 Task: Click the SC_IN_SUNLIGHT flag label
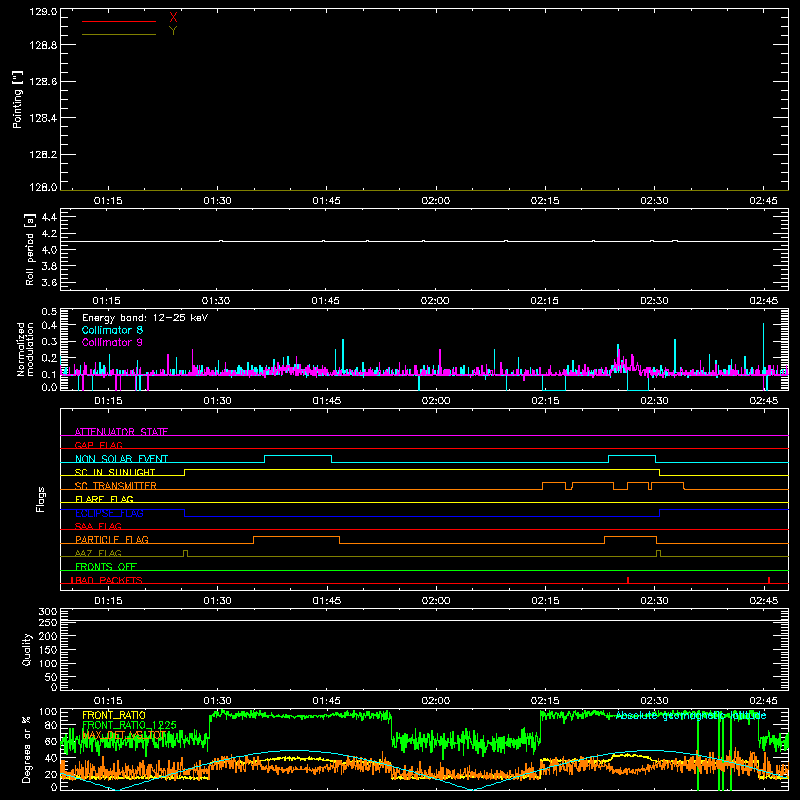[115, 472]
